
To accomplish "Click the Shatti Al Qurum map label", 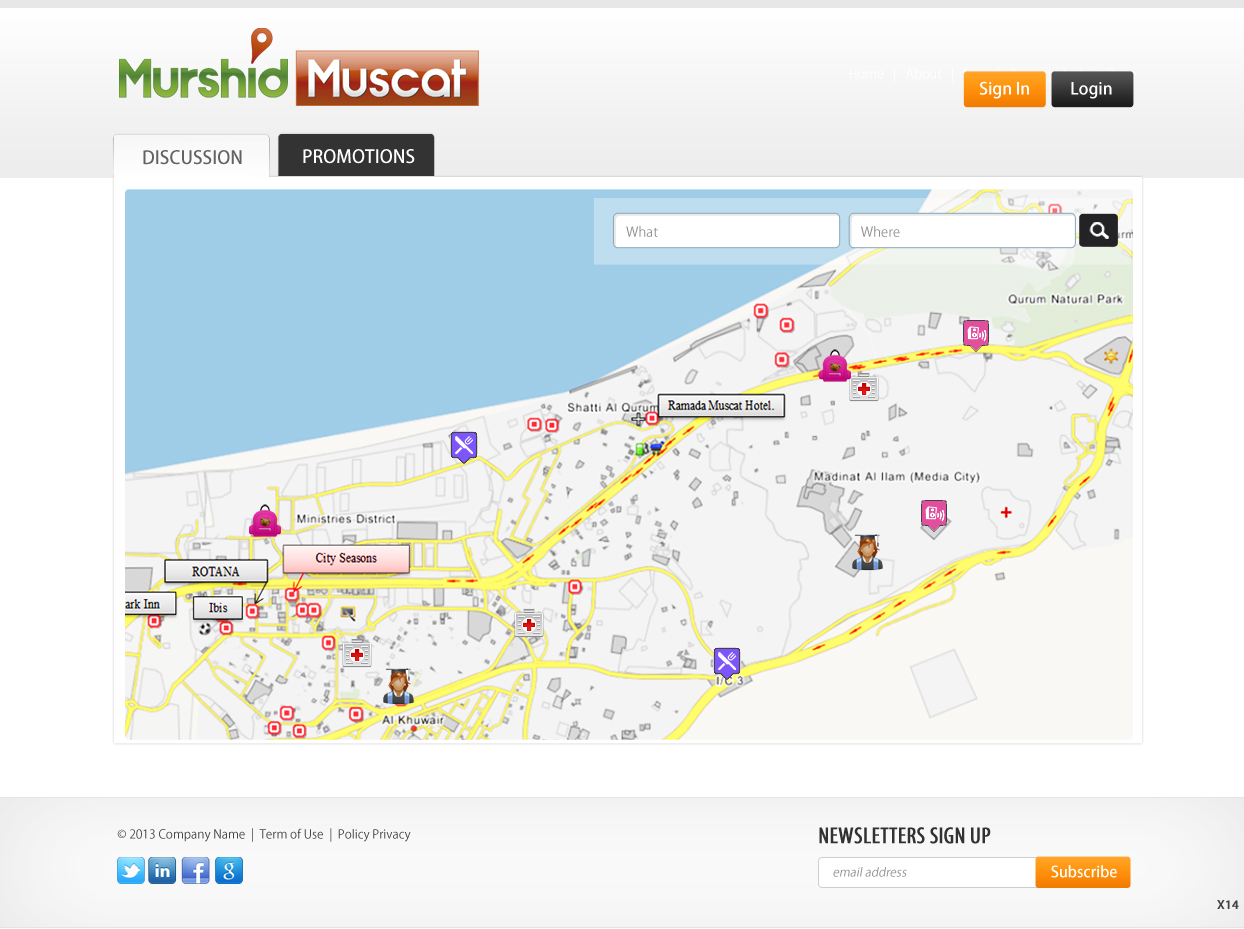I will pyautogui.click(x=613, y=408).
